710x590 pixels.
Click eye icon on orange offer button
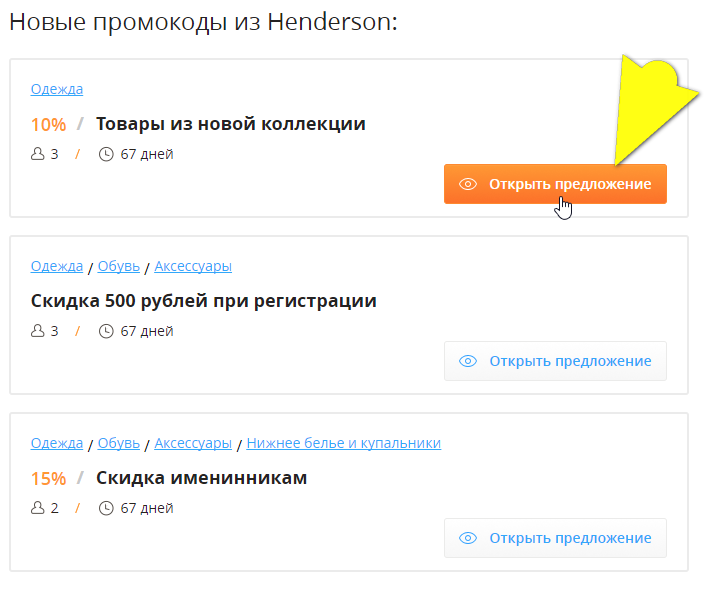tap(468, 184)
